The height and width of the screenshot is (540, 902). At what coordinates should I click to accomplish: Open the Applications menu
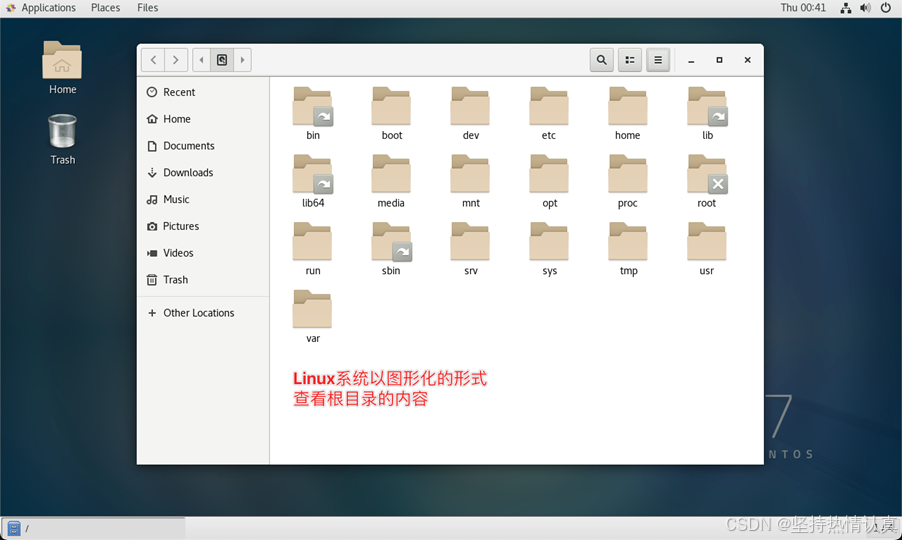41,7
